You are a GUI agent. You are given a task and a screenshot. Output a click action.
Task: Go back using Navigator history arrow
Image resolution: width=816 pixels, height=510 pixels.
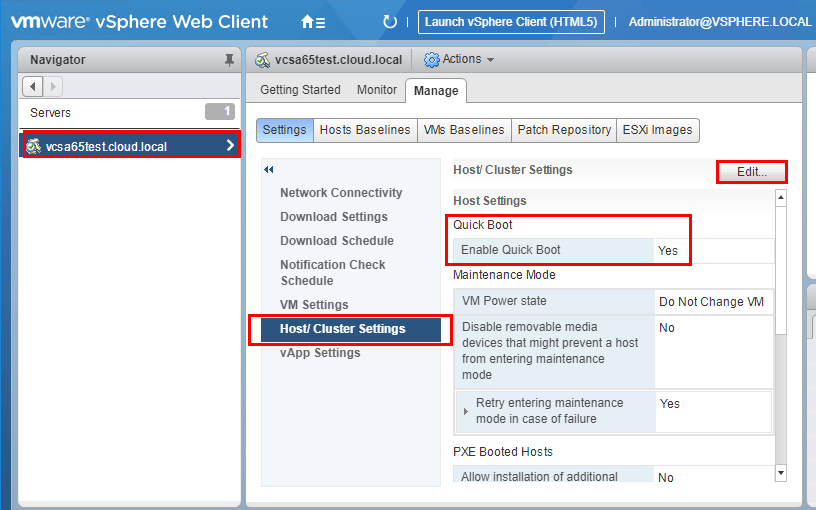click(x=33, y=87)
